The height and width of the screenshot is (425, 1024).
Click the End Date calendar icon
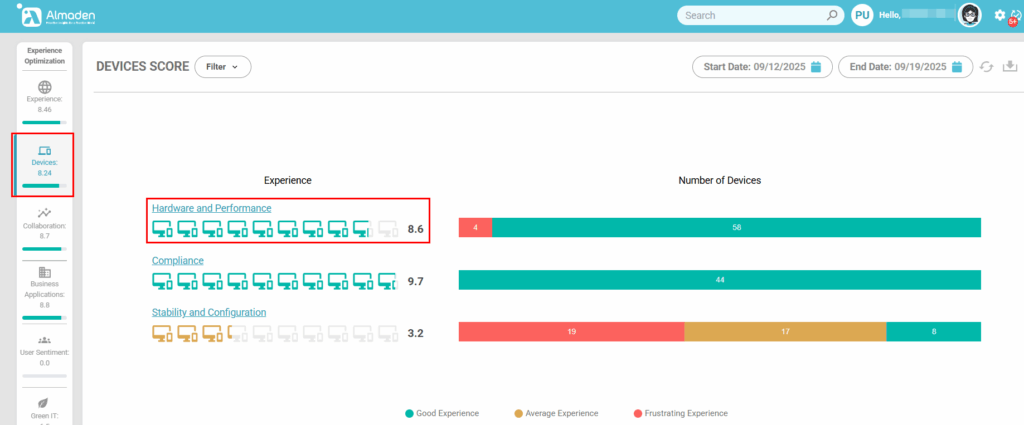pos(957,67)
